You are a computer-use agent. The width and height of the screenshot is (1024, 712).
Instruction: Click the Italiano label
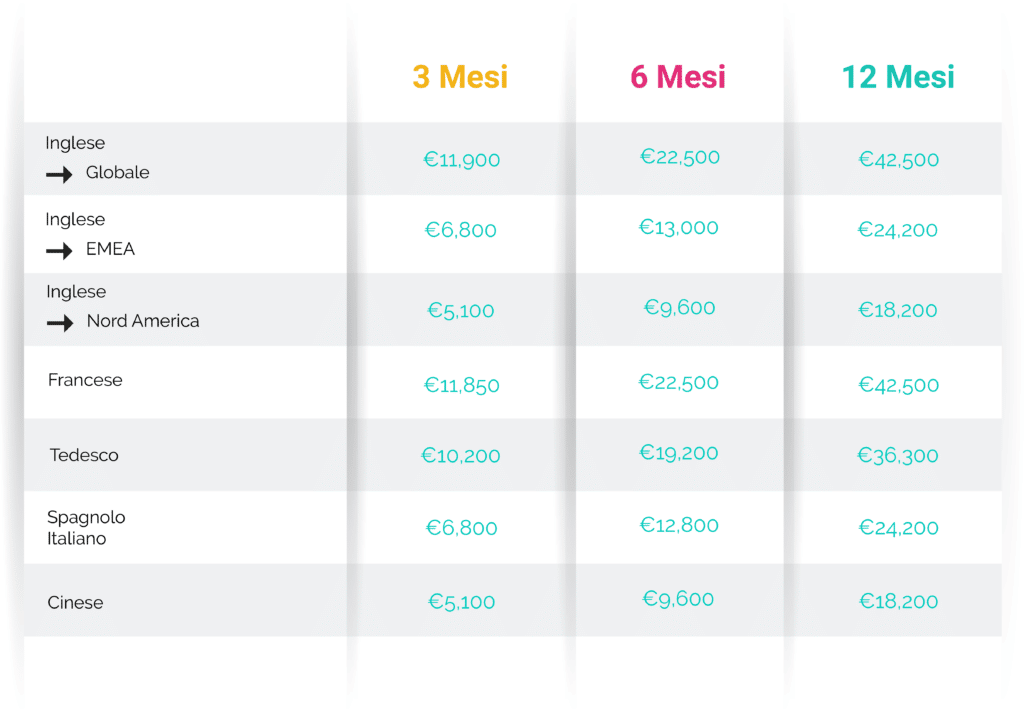[x=76, y=539]
